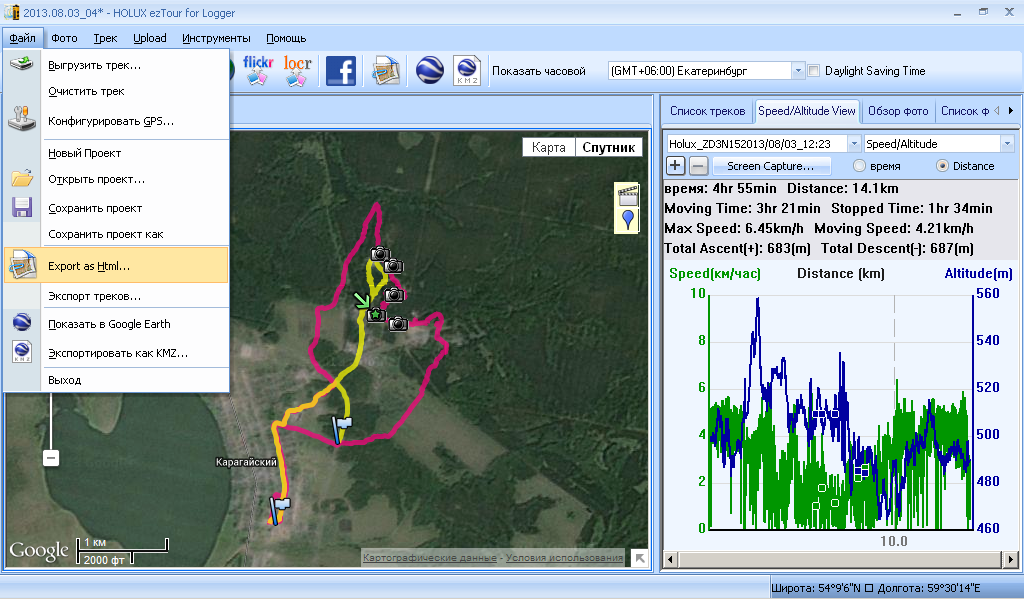The height and width of the screenshot is (600, 1024).
Task: Choose Конфигурировать GPS menu item
Action: 116,121
